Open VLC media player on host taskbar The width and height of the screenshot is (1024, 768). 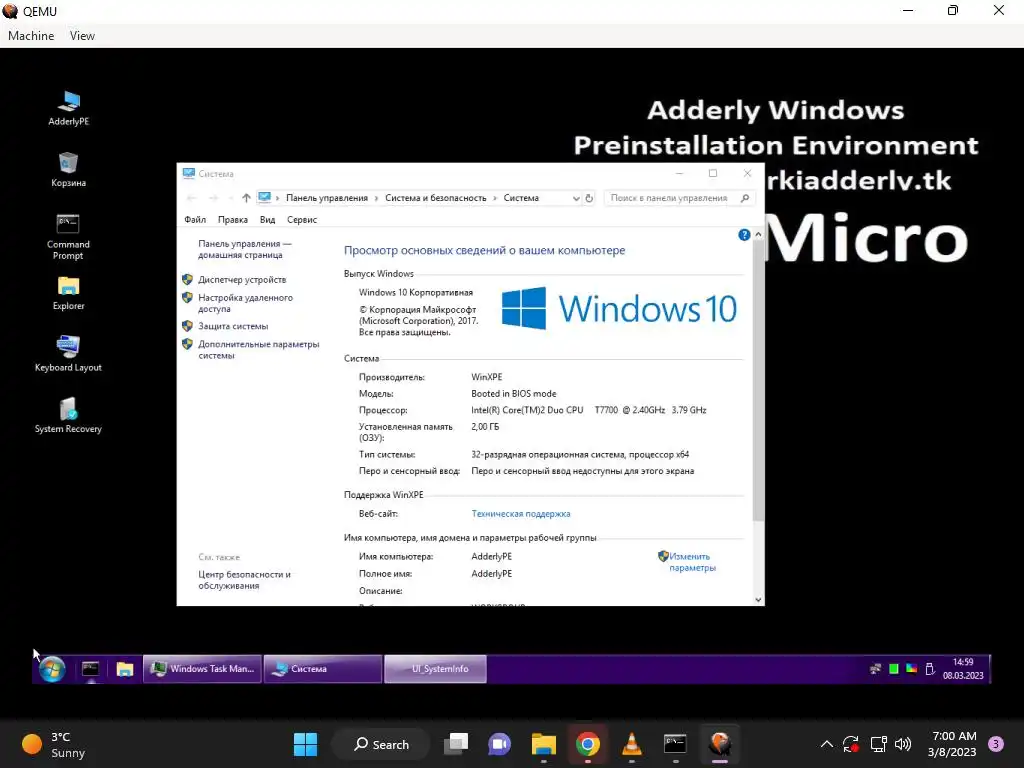tap(632, 744)
